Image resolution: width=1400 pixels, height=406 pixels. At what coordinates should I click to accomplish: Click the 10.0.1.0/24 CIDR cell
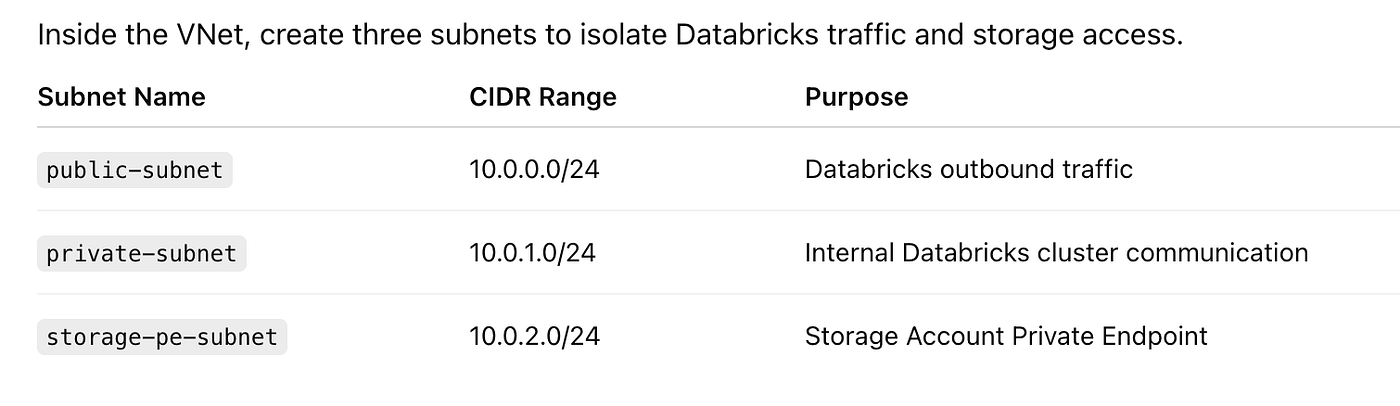pos(532,253)
